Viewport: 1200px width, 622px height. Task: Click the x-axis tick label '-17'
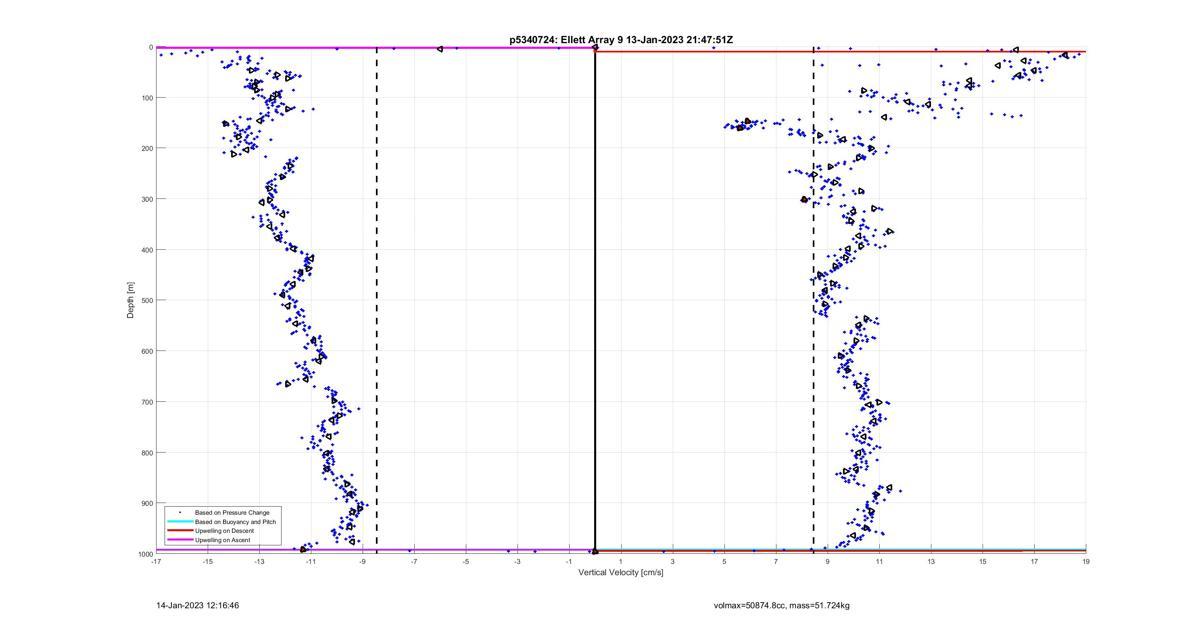[x=156, y=561]
